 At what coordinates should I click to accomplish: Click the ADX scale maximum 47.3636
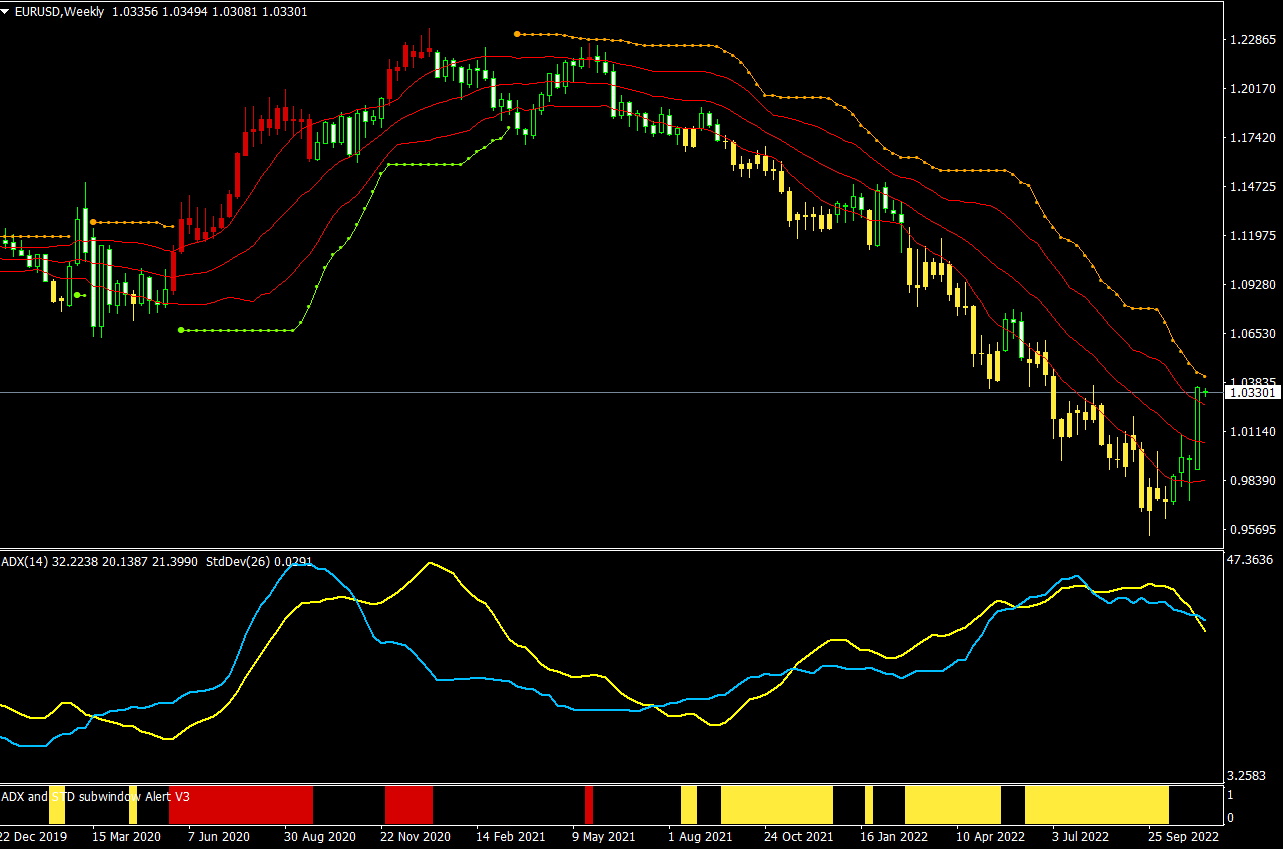pyautogui.click(x=1250, y=560)
